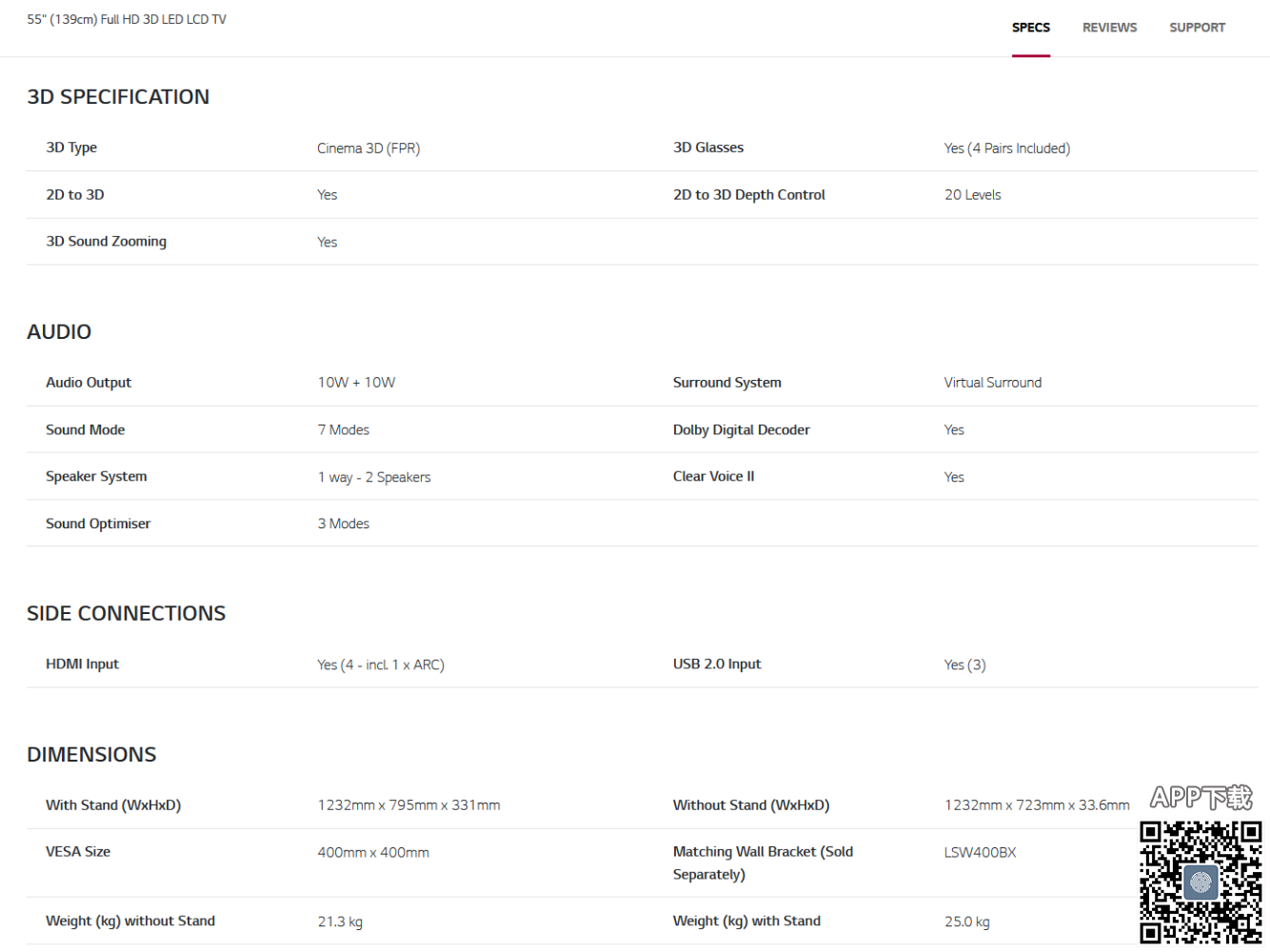The height and width of the screenshot is (952, 1270).
Task: Click the VESA Size 400mm x 400mm value
Action: [373, 853]
